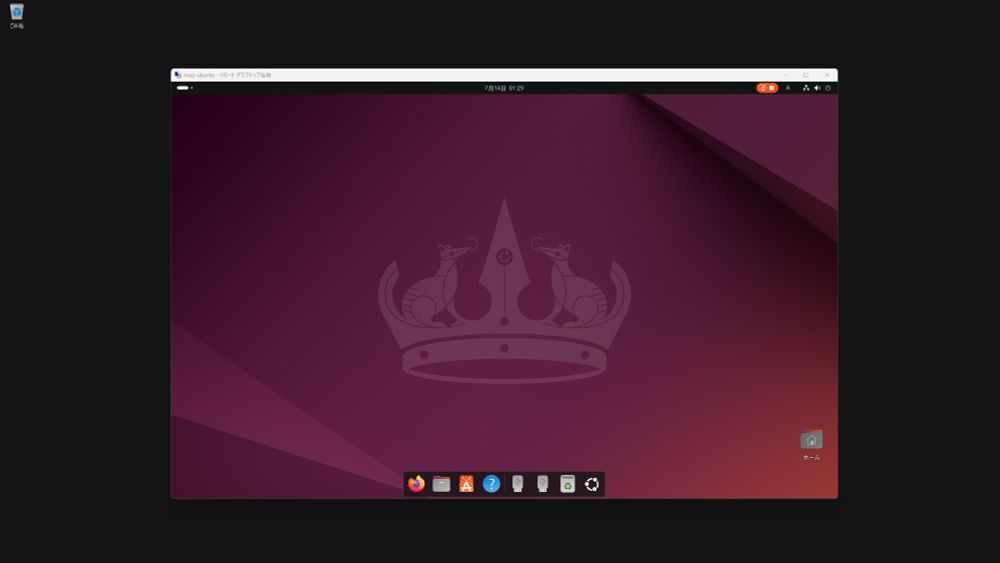This screenshot has height=563, width=1000.
Task: Open the date and time in top bar
Action: pyautogui.click(x=504, y=88)
